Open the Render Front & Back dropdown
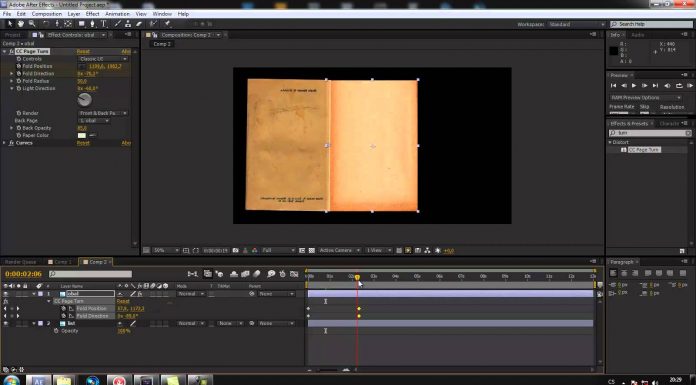This screenshot has width=696, height=385. 103,113
